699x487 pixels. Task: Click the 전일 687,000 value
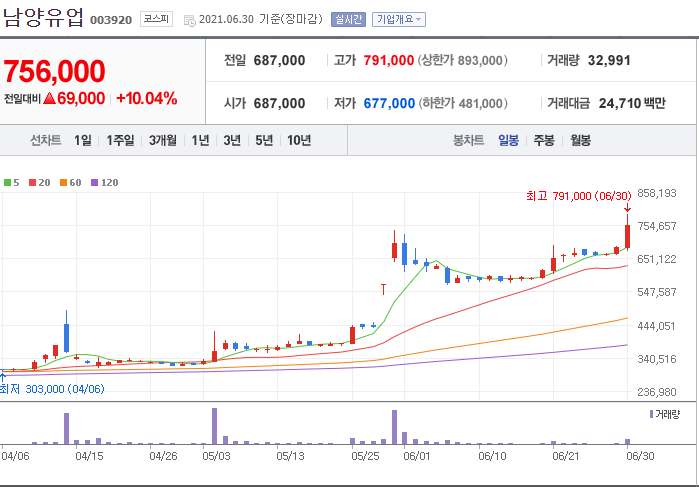279,60
